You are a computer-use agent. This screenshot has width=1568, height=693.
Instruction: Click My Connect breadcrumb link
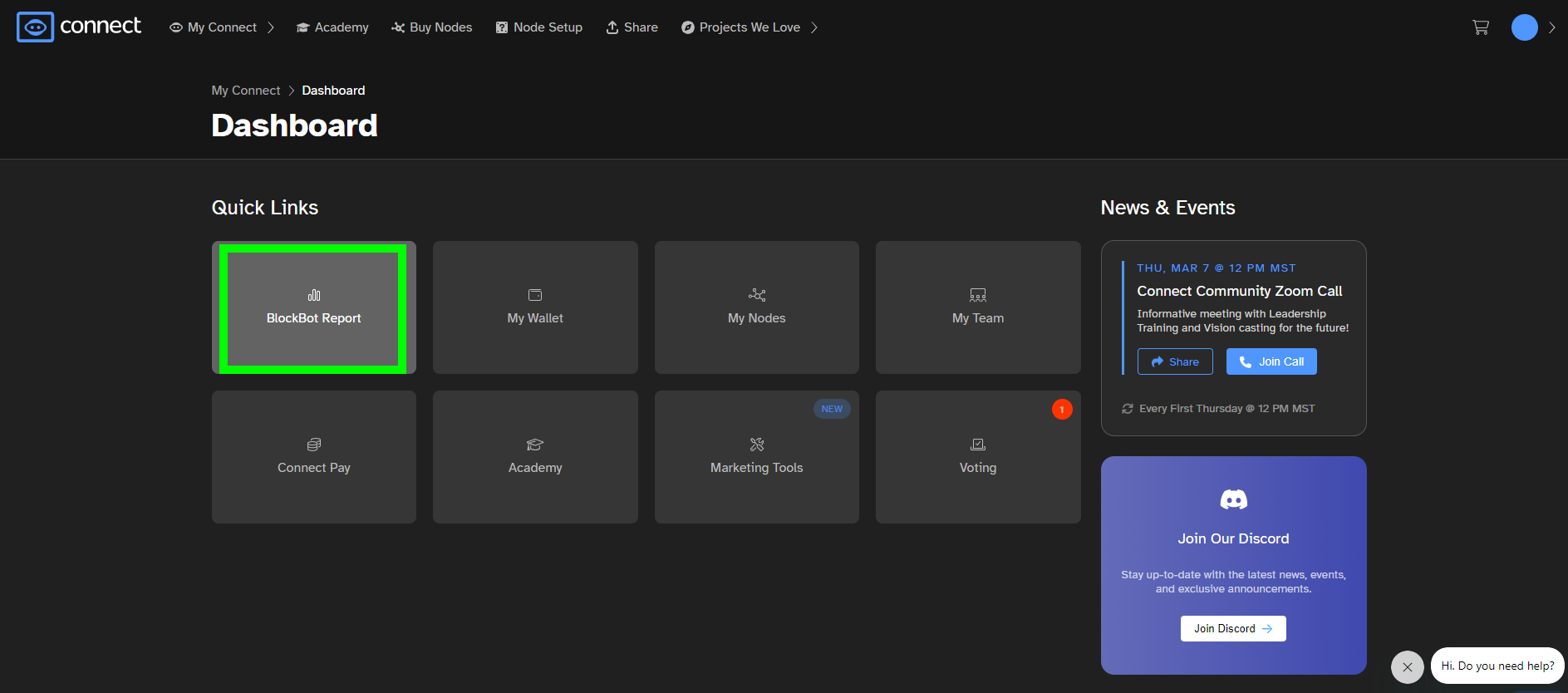(246, 91)
